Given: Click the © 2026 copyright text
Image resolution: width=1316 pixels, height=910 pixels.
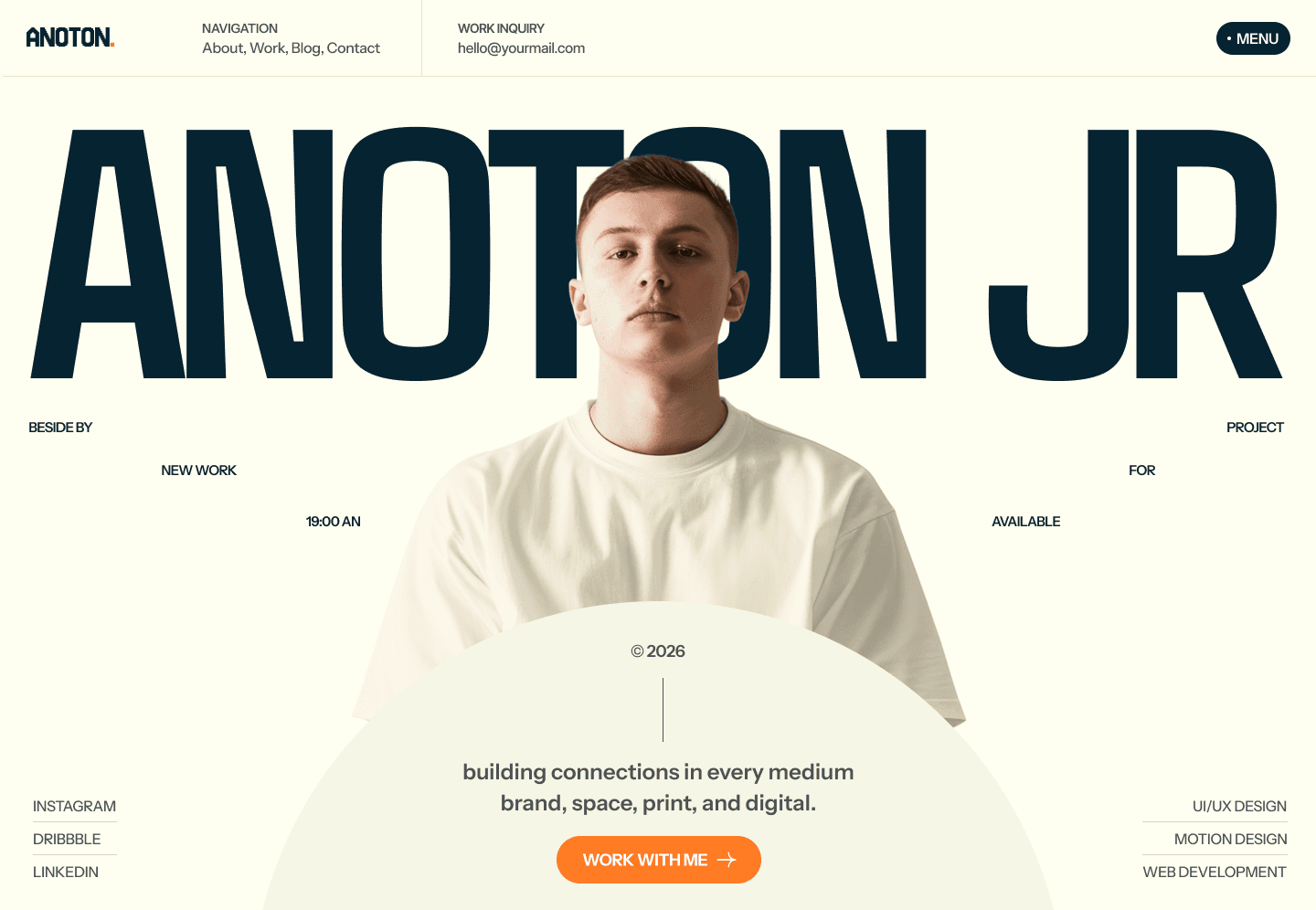Looking at the screenshot, I should point(658,651).
